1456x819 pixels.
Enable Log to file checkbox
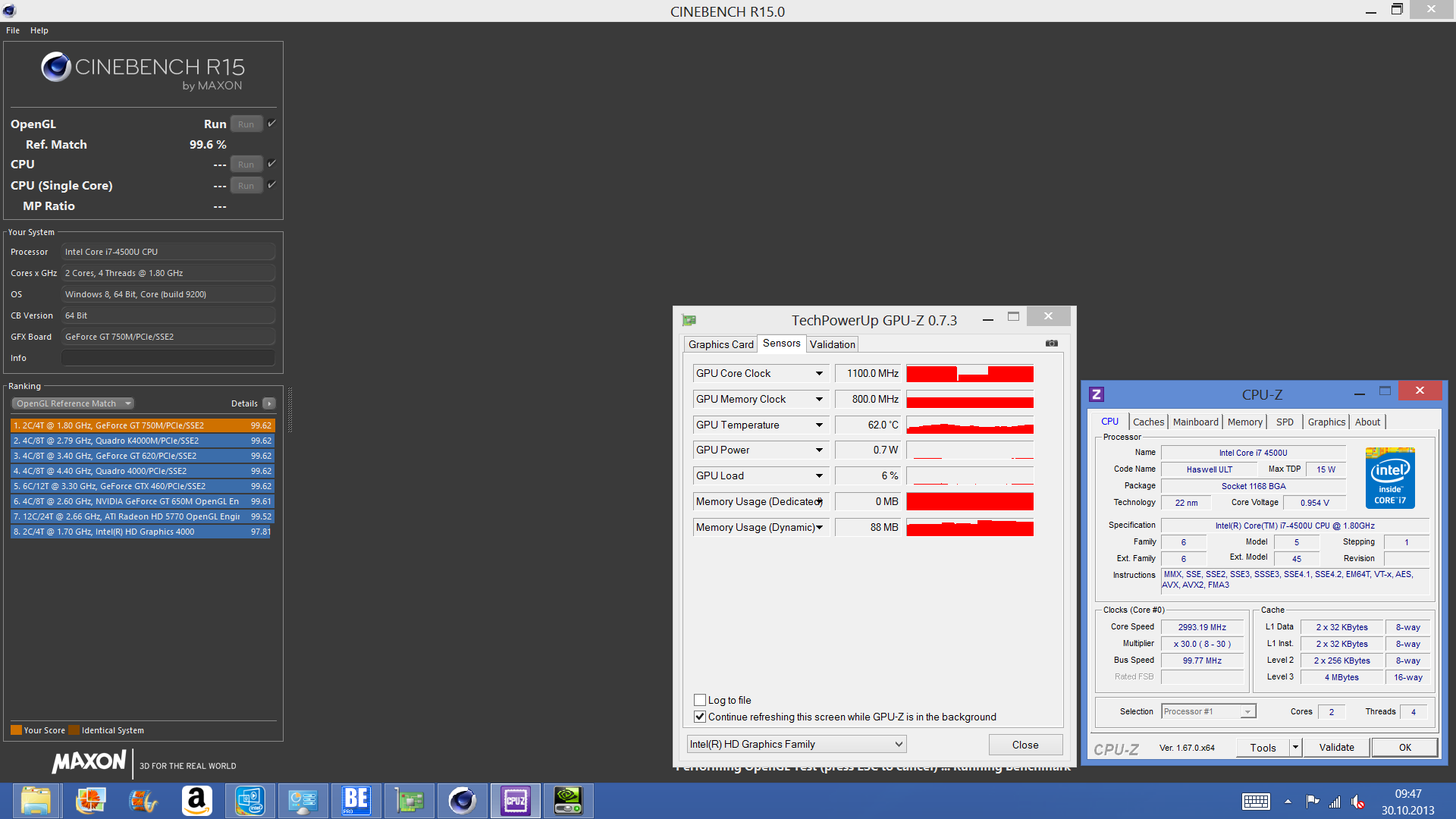(700, 700)
